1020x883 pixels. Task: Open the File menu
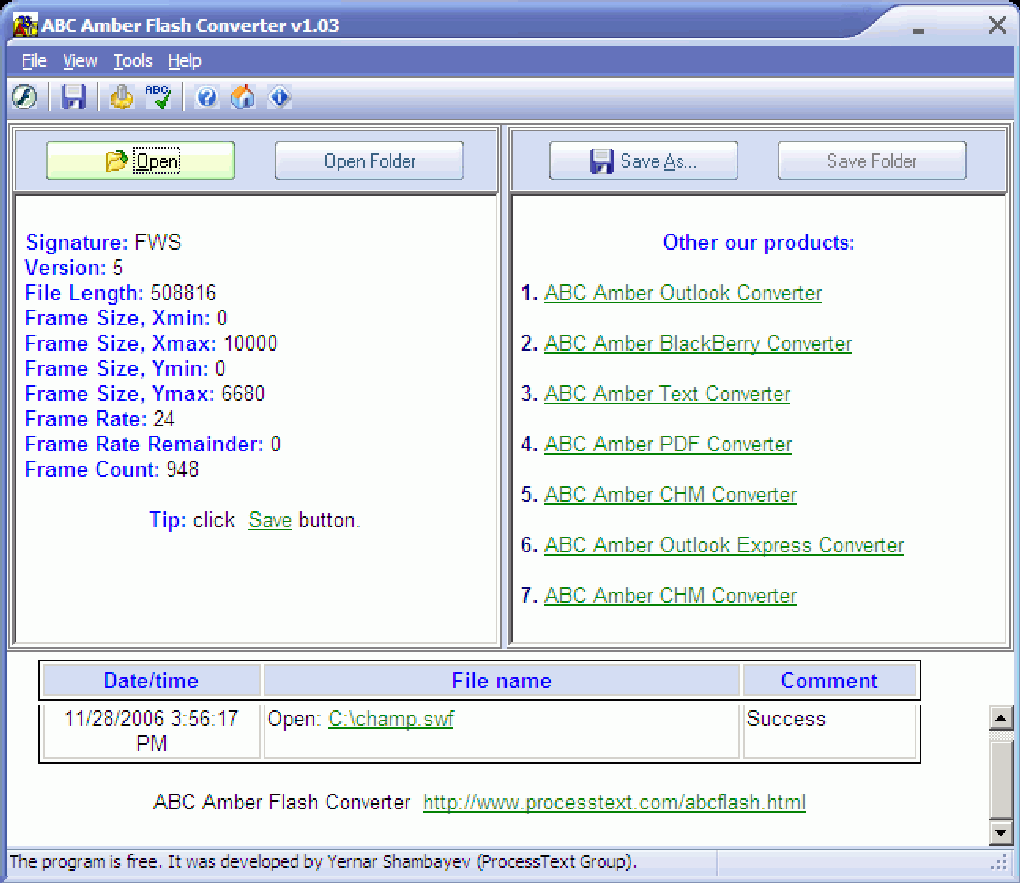[34, 61]
